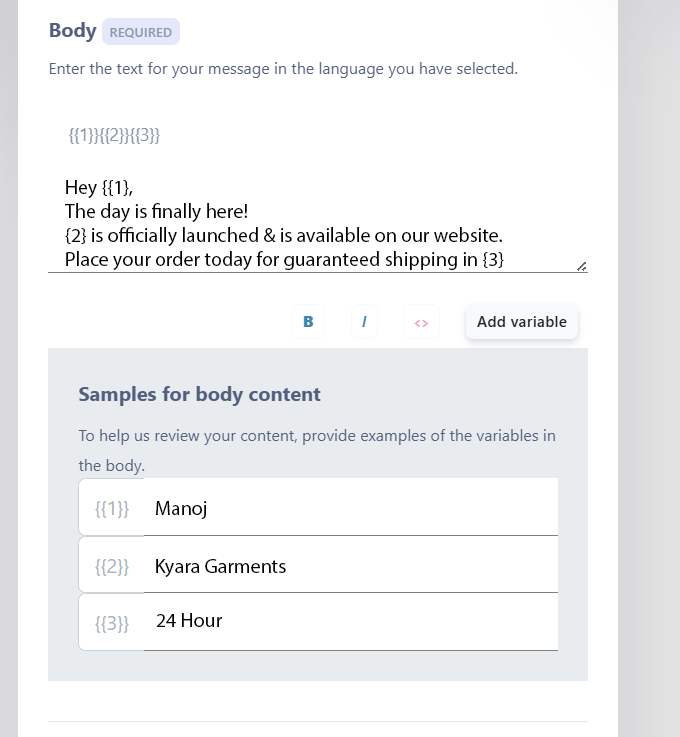
Task: Click the line about guaranteed shipping
Action: tap(284, 260)
